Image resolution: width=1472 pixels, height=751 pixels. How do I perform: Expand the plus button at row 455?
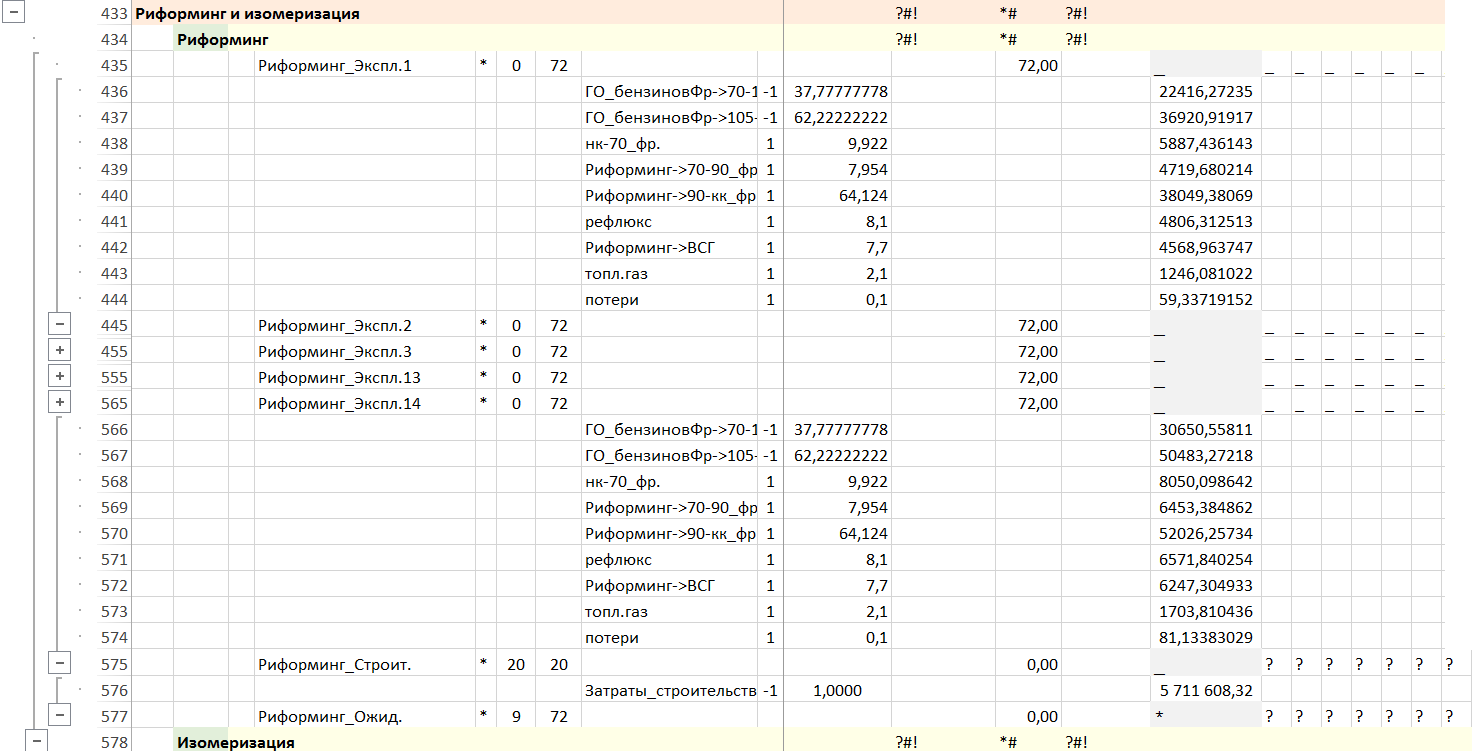click(x=60, y=351)
